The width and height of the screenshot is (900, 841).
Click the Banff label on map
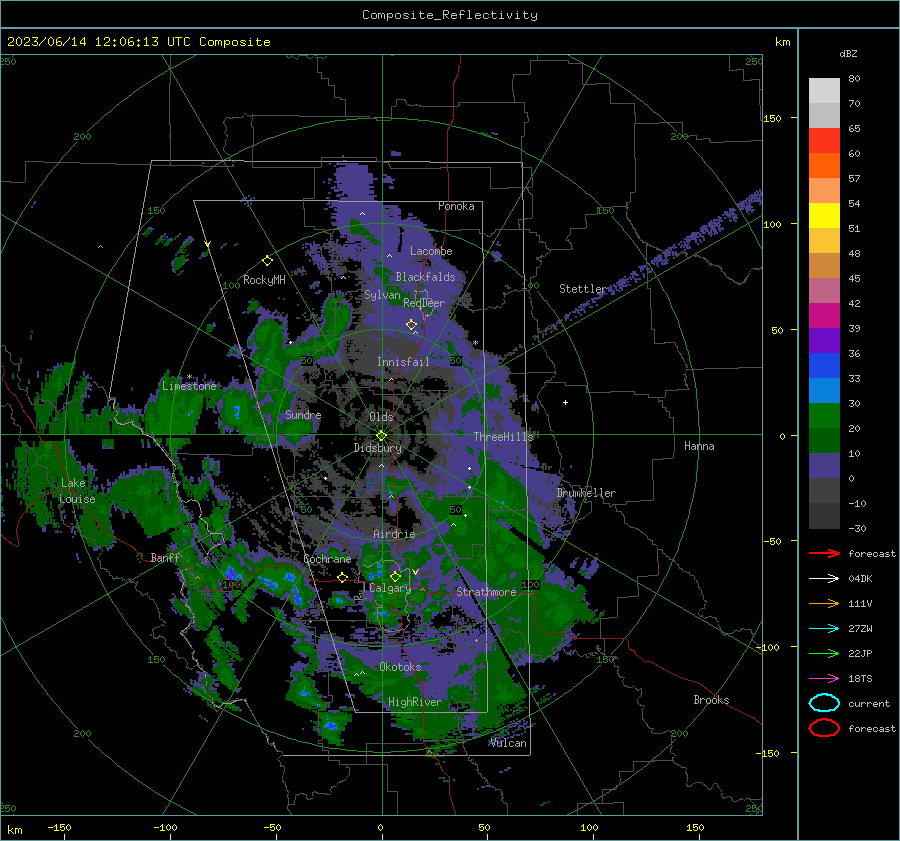(165, 558)
